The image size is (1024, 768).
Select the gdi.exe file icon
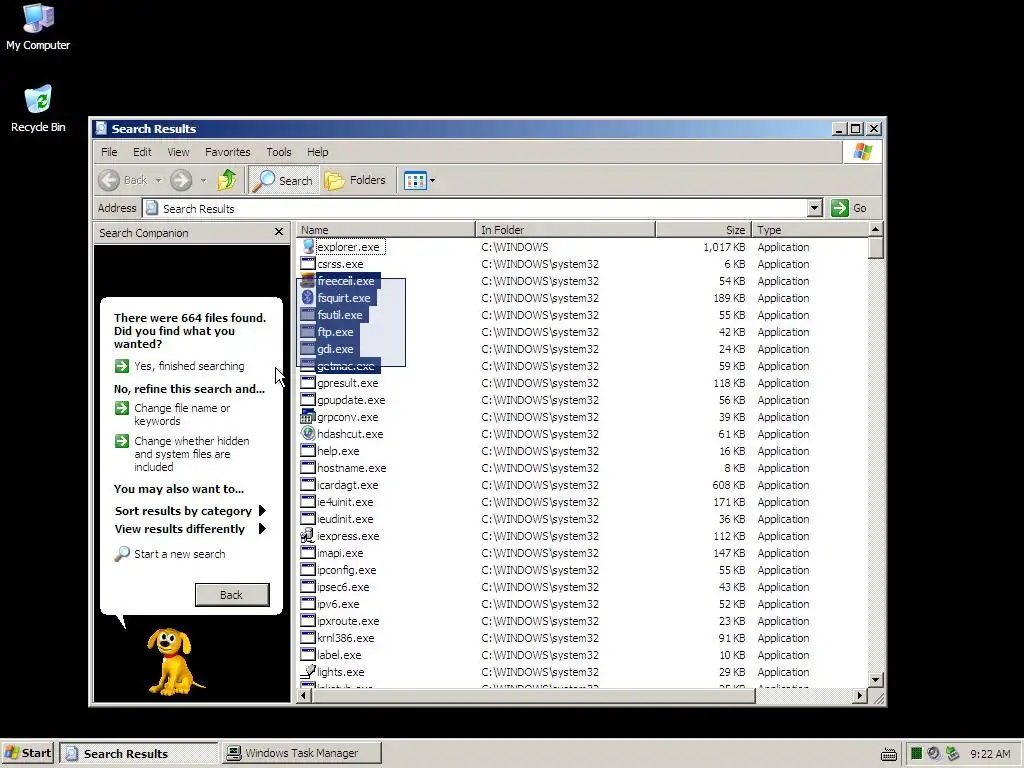pos(308,349)
